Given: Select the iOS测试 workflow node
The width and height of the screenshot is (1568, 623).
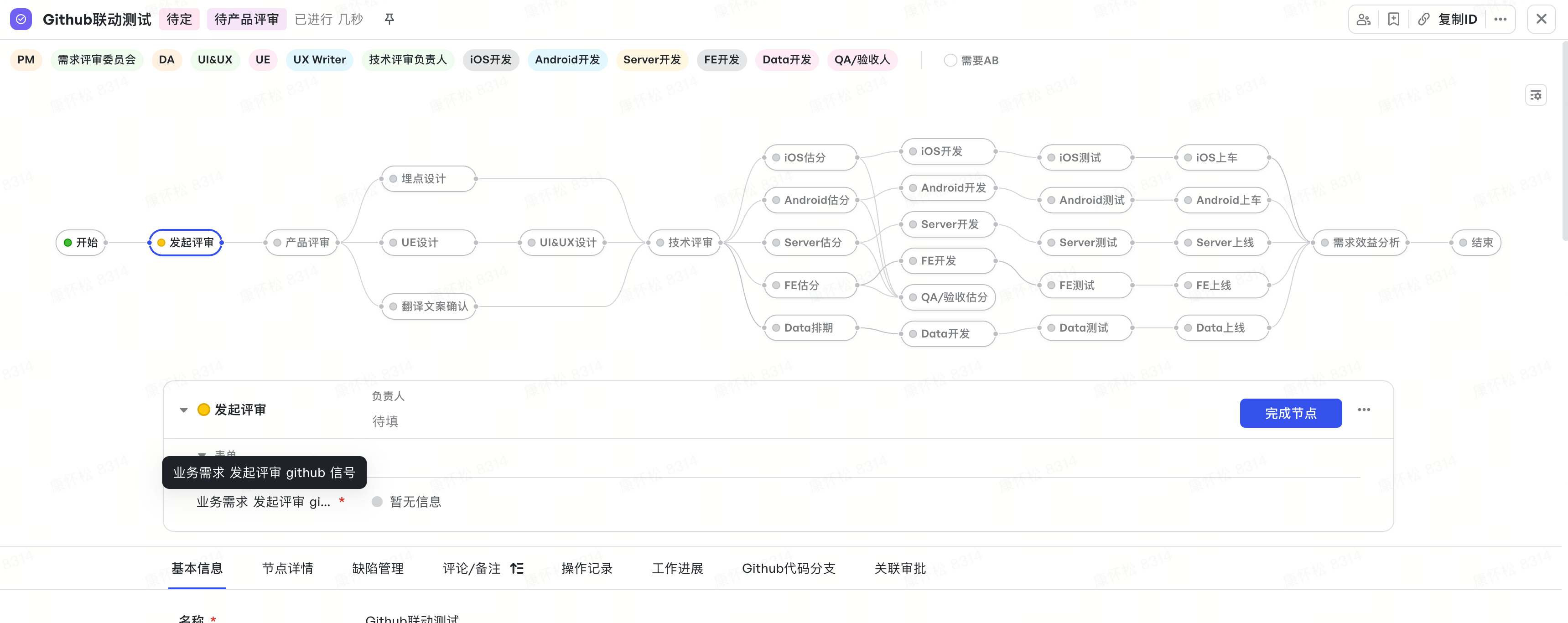Looking at the screenshot, I should (1086, 158).
